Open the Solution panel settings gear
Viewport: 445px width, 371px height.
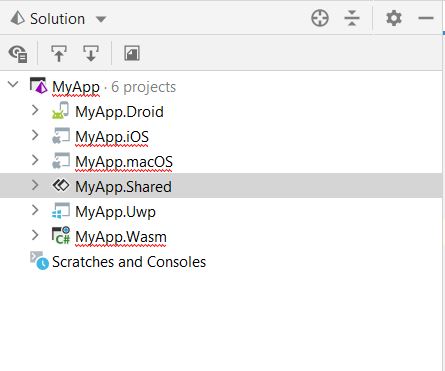[394, 18]
